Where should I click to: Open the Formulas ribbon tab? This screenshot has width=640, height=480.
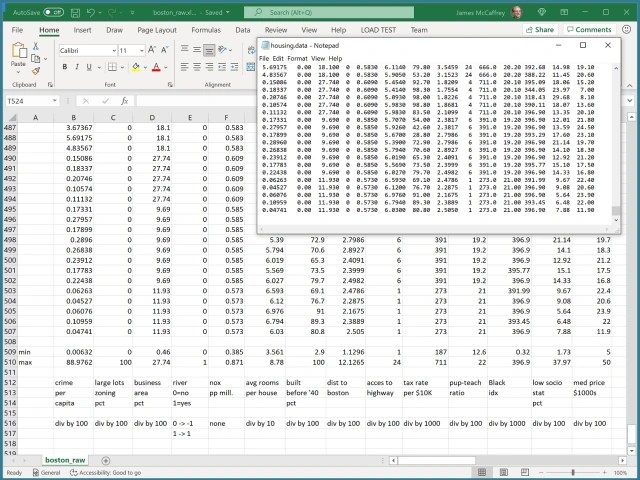click(206, 30)
